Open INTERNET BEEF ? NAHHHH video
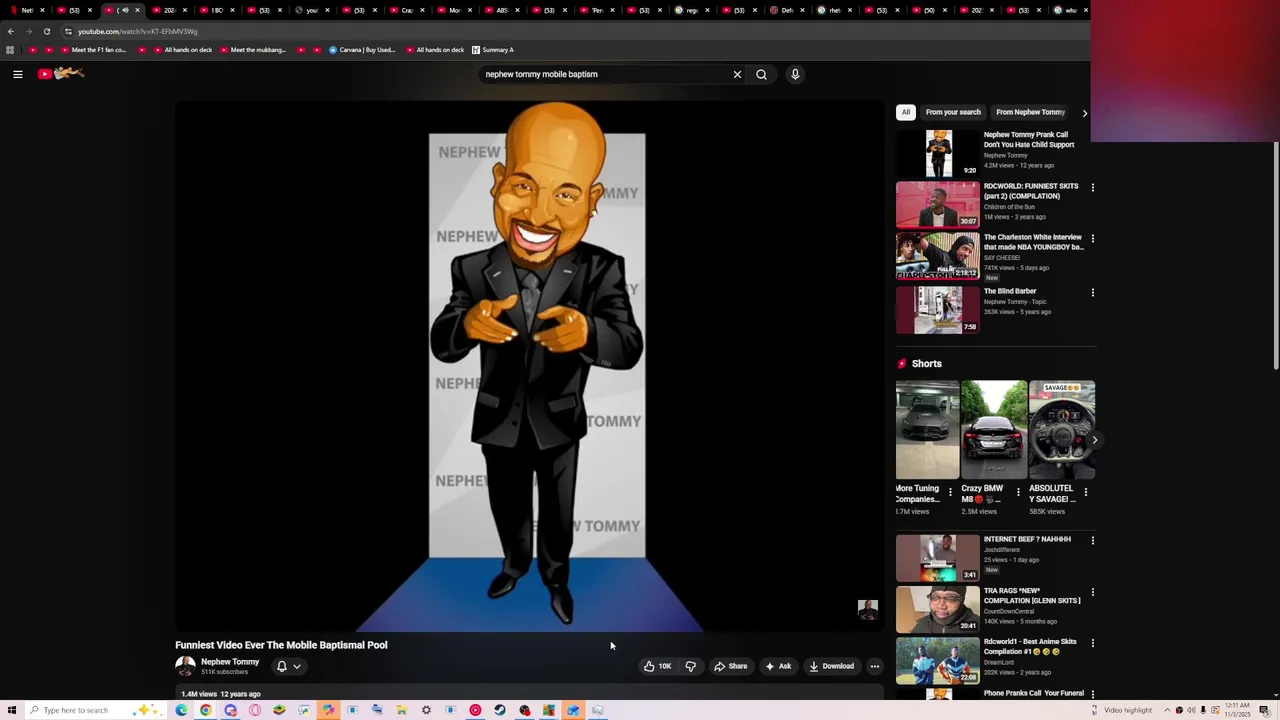Image resolution: width=1280 pixels, height=720 pixels. [1027, 539]
